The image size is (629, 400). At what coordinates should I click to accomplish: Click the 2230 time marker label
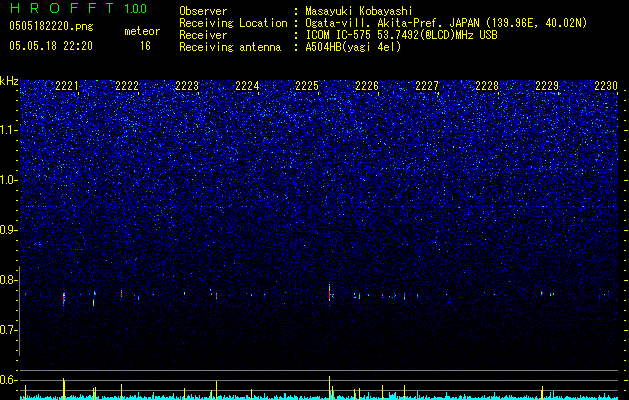[x=606, y=86]
